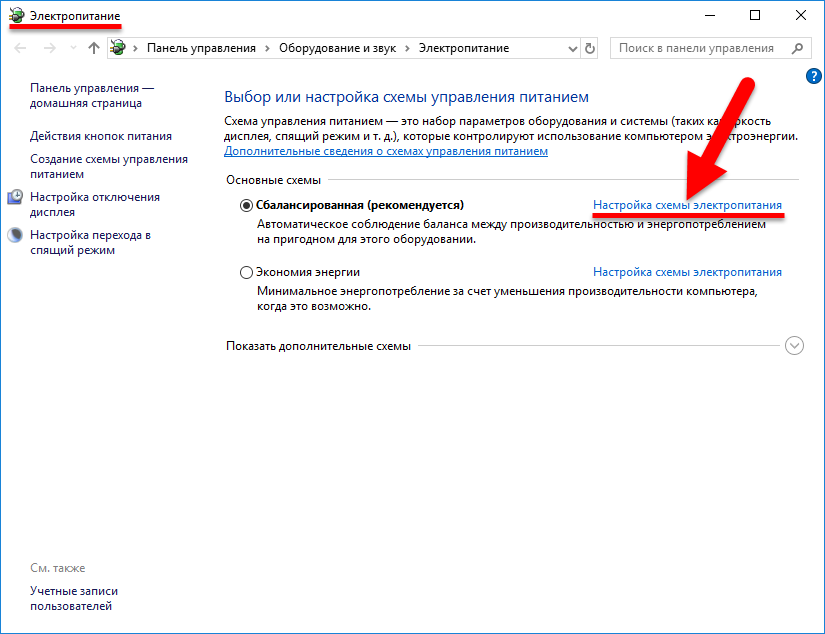The width and height of the screenshot is (825, 634).
Task: Select the Экономия энергии radio button
Action: tap(246, 273)
